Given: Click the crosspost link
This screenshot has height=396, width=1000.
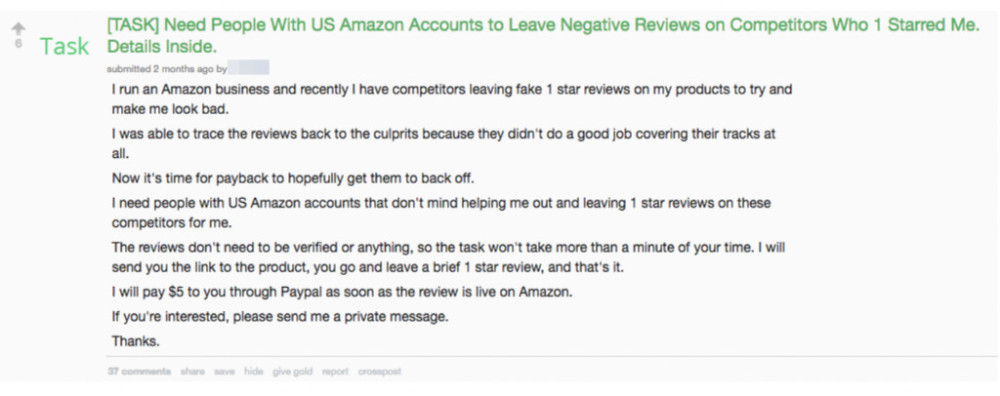Looking at the screenshot, I should coord(379,371).
